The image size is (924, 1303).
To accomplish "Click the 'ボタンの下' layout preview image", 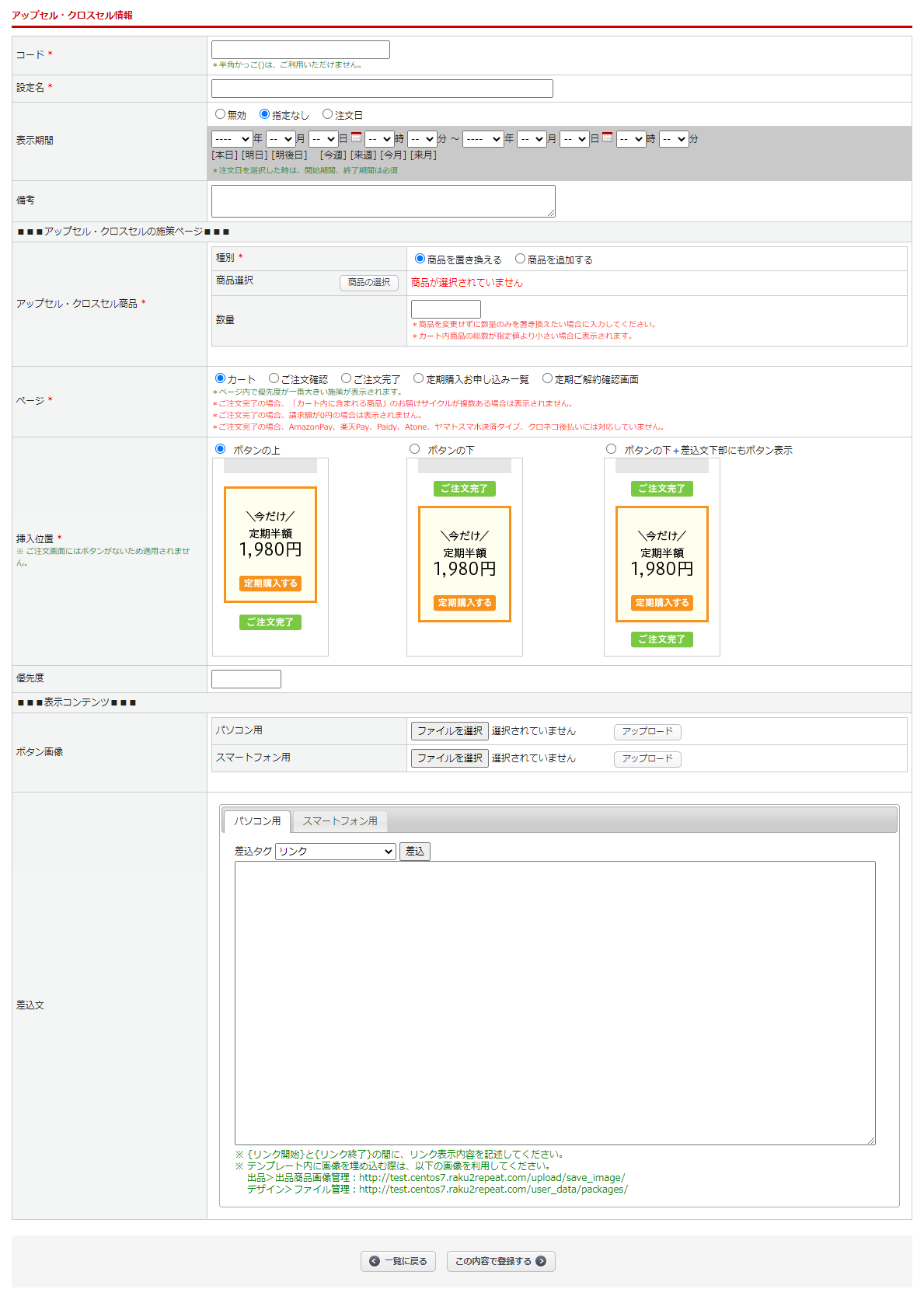I will click(465, 556).
